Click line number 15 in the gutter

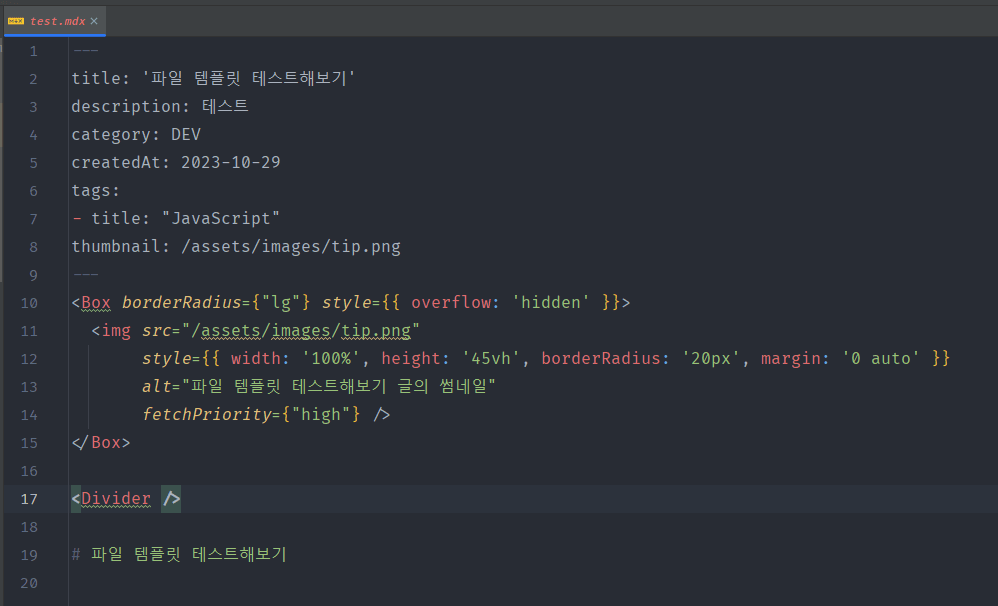[29, 443]
